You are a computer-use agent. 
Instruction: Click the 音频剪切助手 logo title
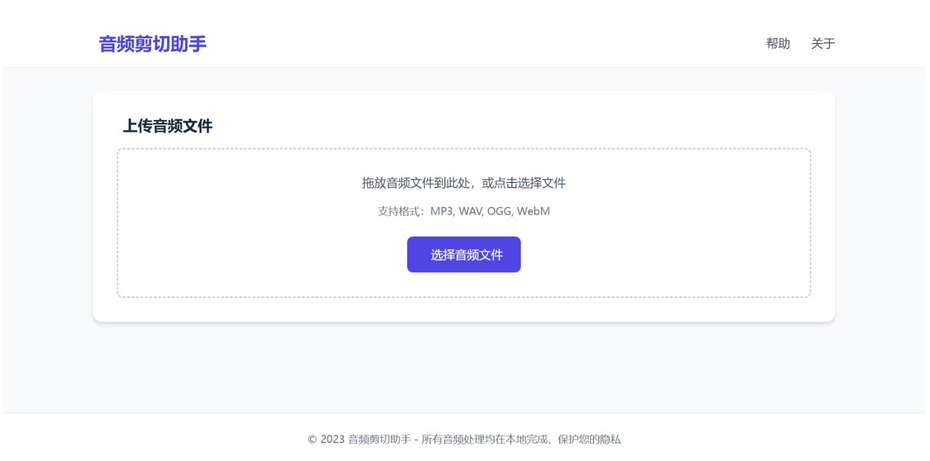(152, 44)
